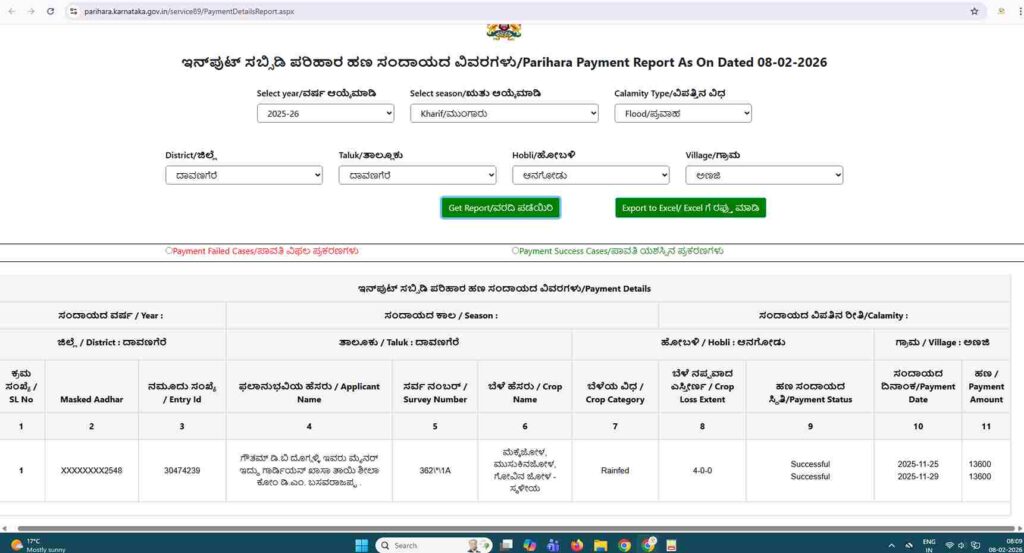Bookmark this page using the star icon
The image size is (1024, 553).
[x=974, y=11]
